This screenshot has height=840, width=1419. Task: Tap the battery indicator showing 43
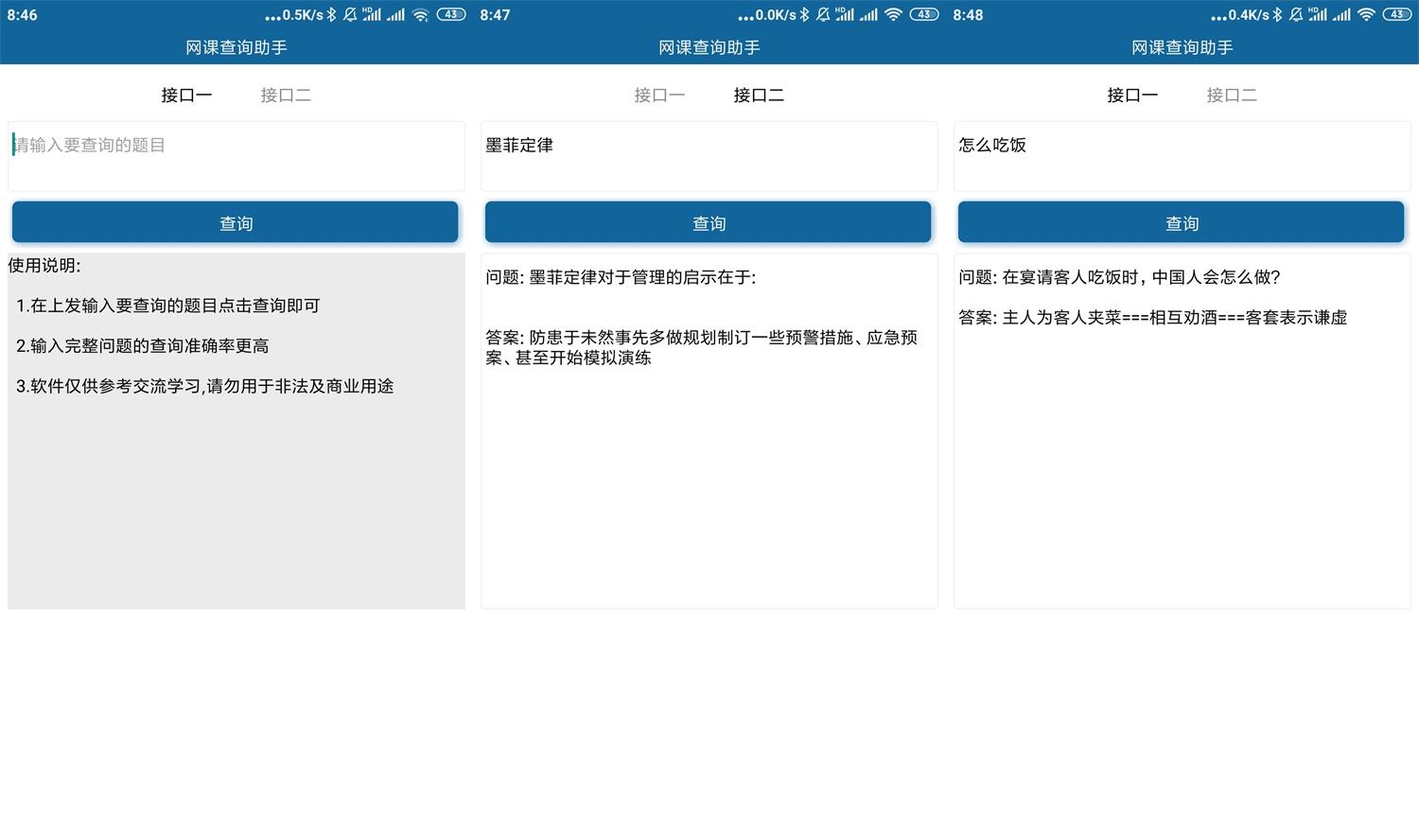click(451, 15)
